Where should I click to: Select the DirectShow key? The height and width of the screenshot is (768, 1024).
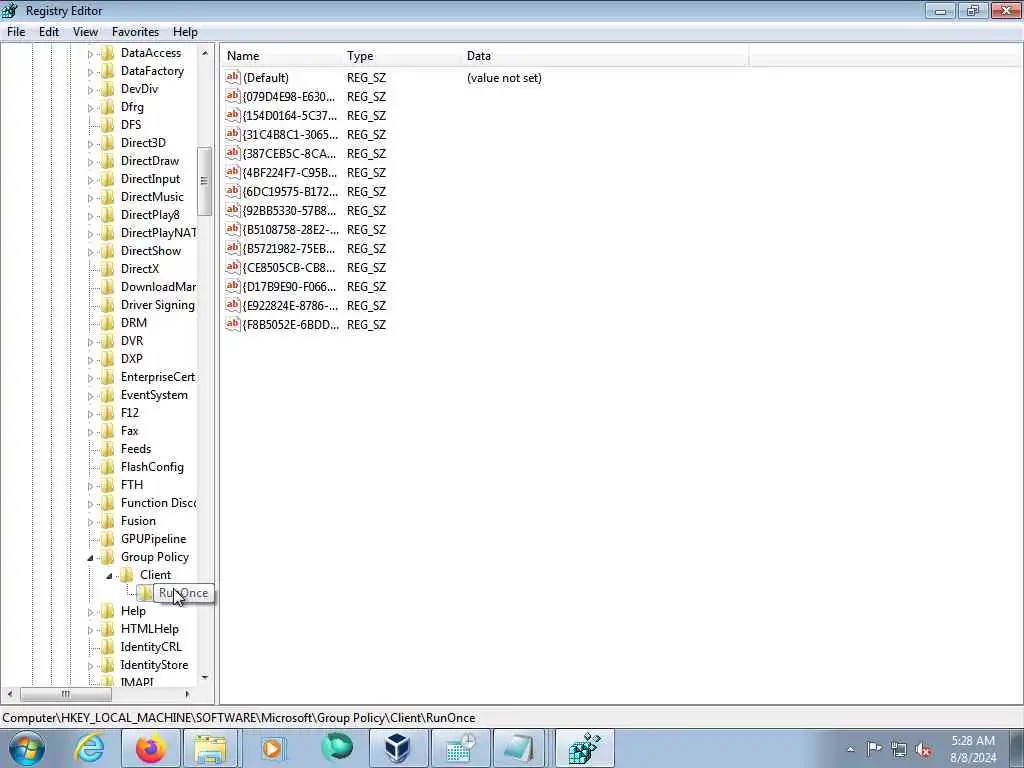point(151,251)
